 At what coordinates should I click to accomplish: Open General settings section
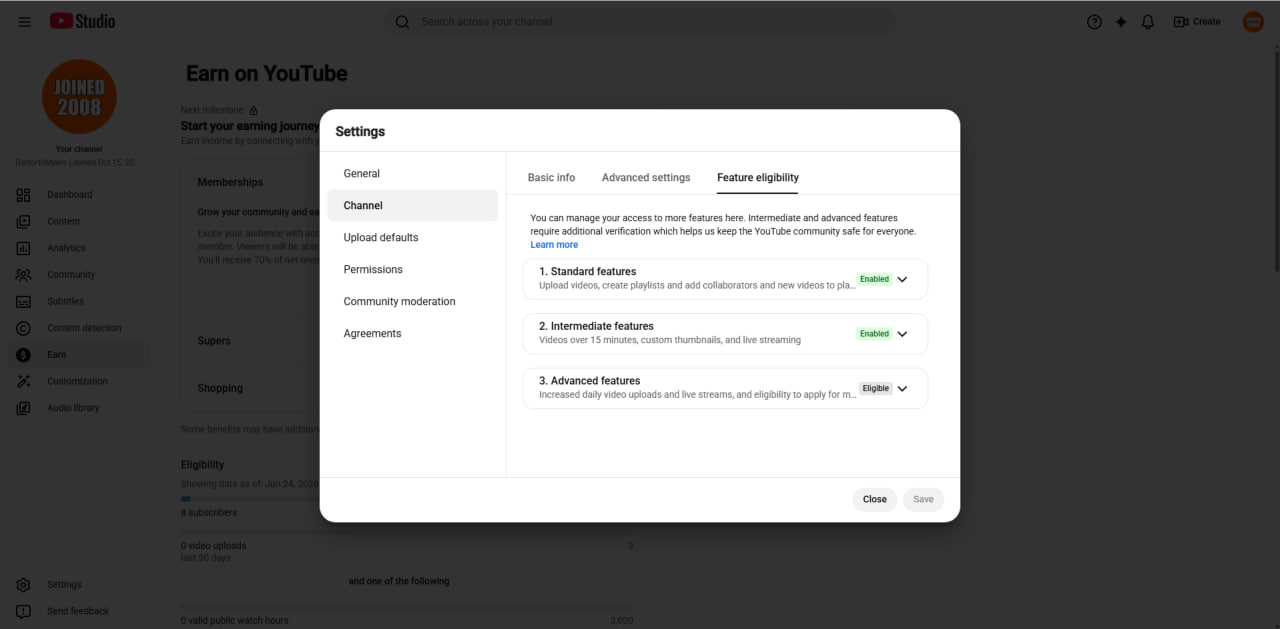(x=412, y=173)
